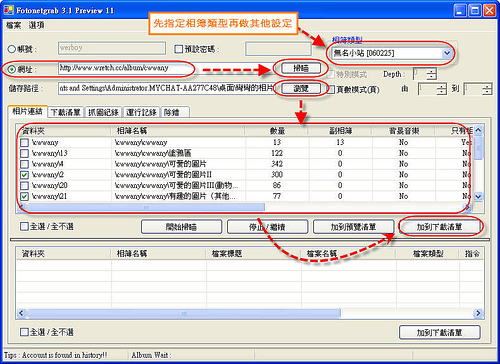Image resolution: width=500 pixels, height=364 pixels.
Task: Switch to the 下載清單 tab
Action: 66,112
